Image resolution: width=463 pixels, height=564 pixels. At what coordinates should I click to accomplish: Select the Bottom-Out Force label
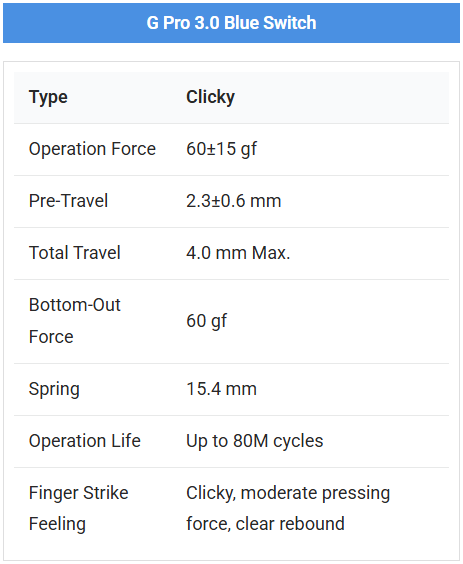[x=74, y=321]
